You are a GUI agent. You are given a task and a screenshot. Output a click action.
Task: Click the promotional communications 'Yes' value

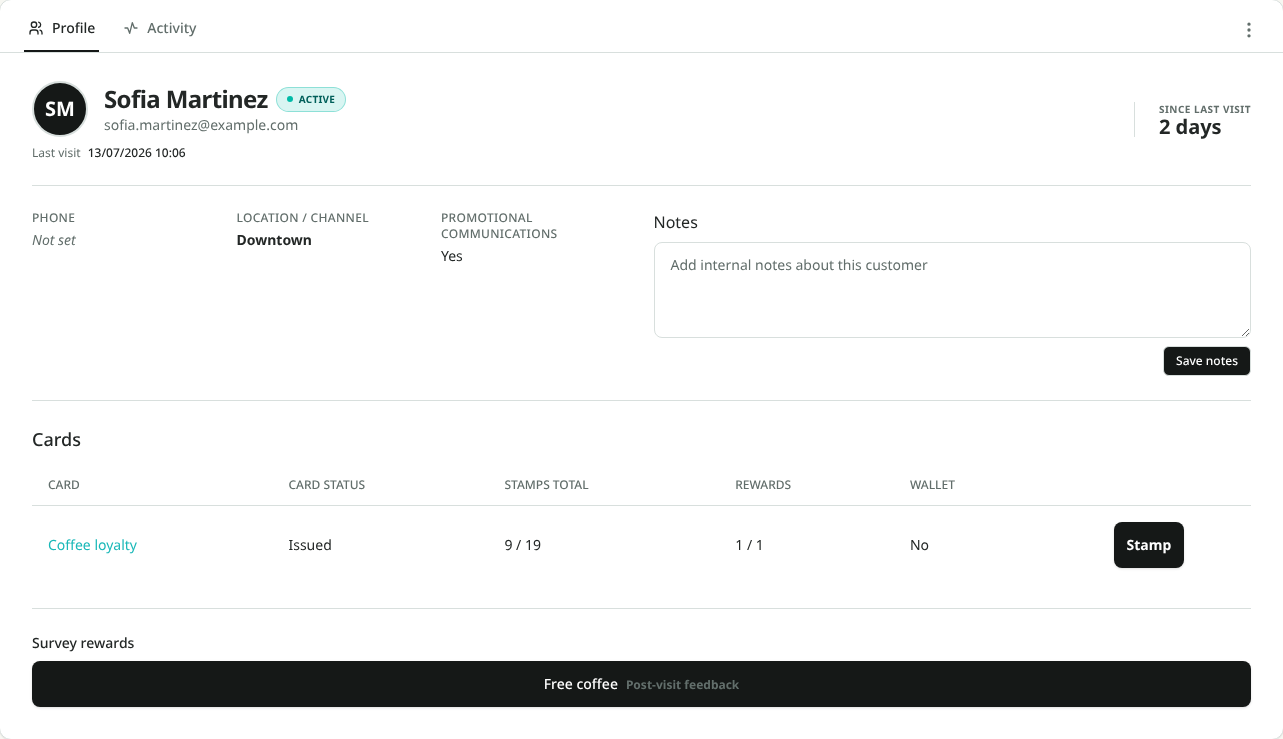pyautogui.click(x=452, y=256)
